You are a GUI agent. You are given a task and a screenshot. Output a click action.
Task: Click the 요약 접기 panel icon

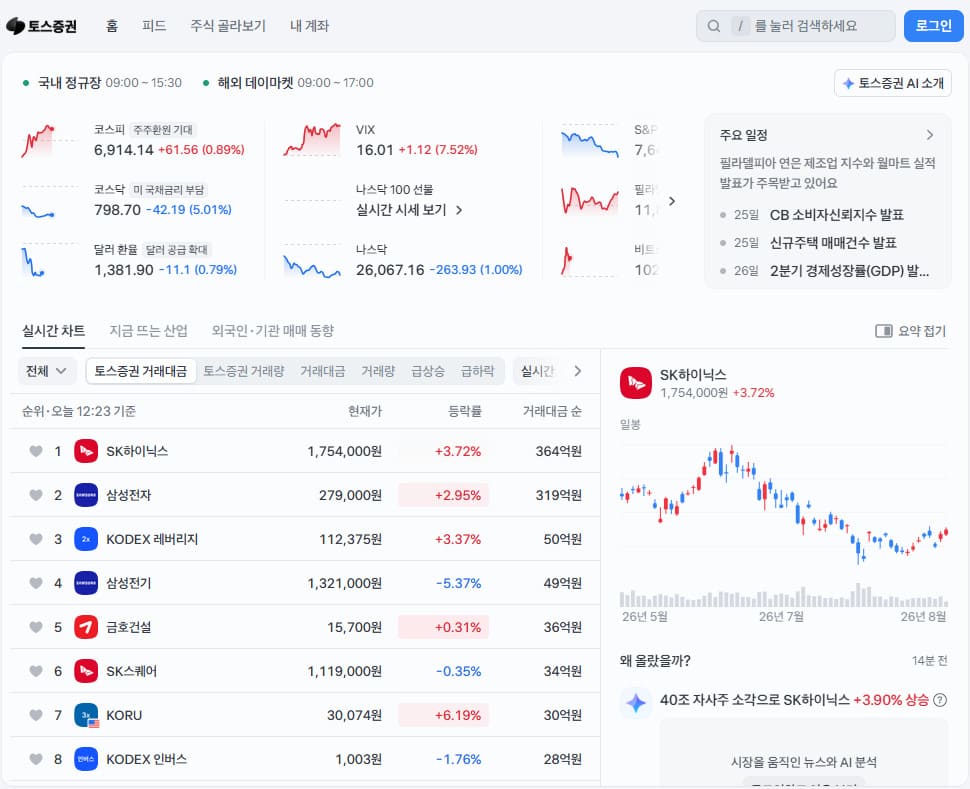883,331
